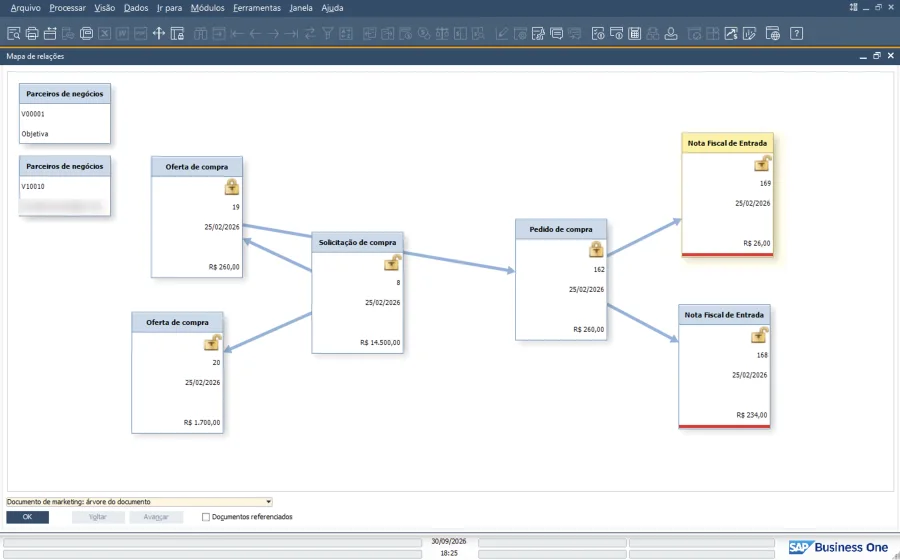Click the Sort A-Z toolbar icon

point(346,34)
